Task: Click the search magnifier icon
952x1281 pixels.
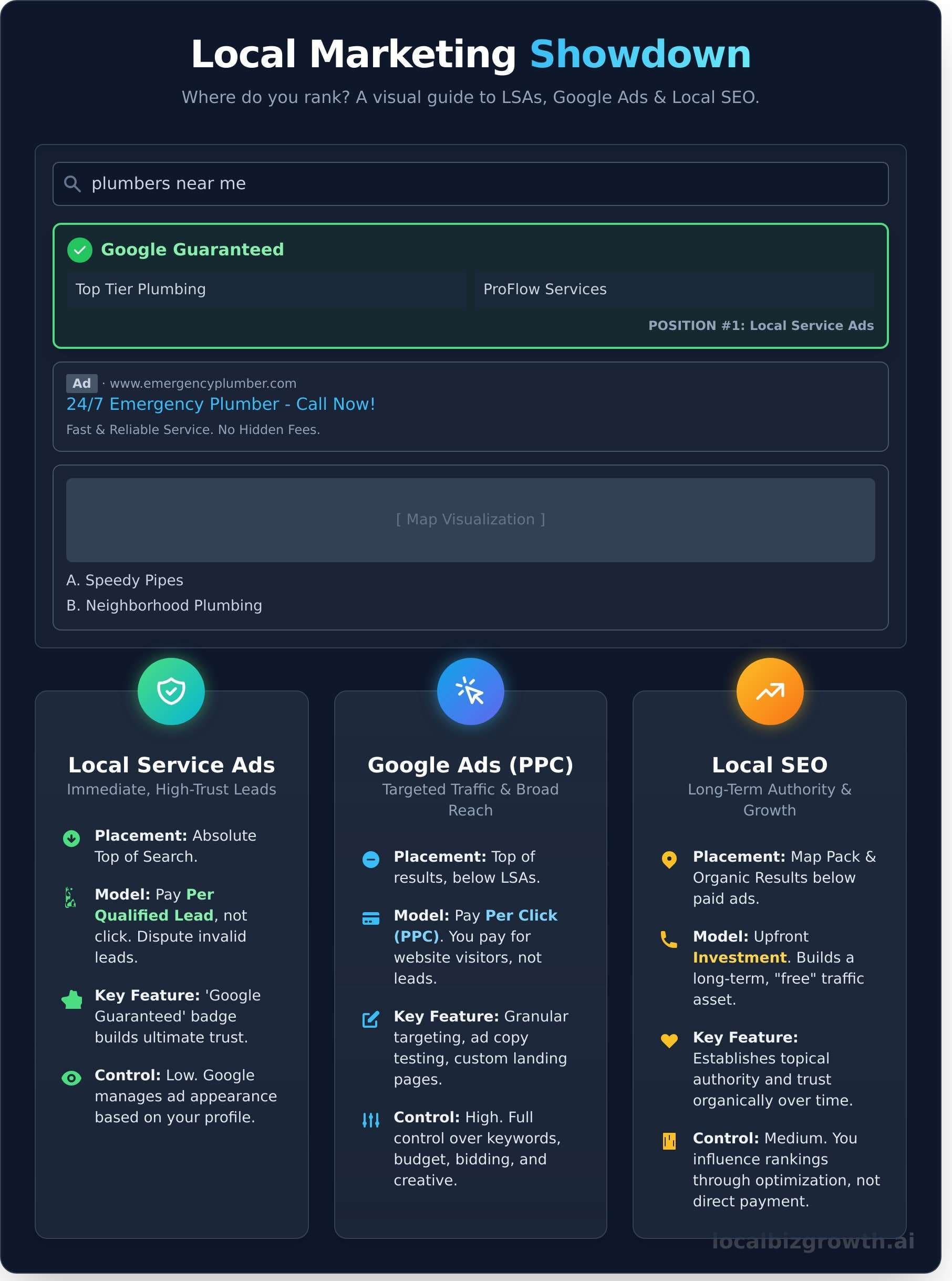Action: (72, 184)
